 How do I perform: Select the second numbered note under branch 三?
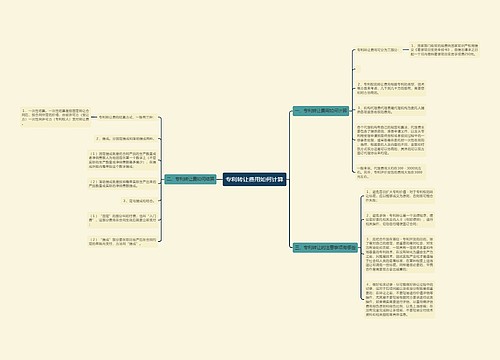[400, 220]
